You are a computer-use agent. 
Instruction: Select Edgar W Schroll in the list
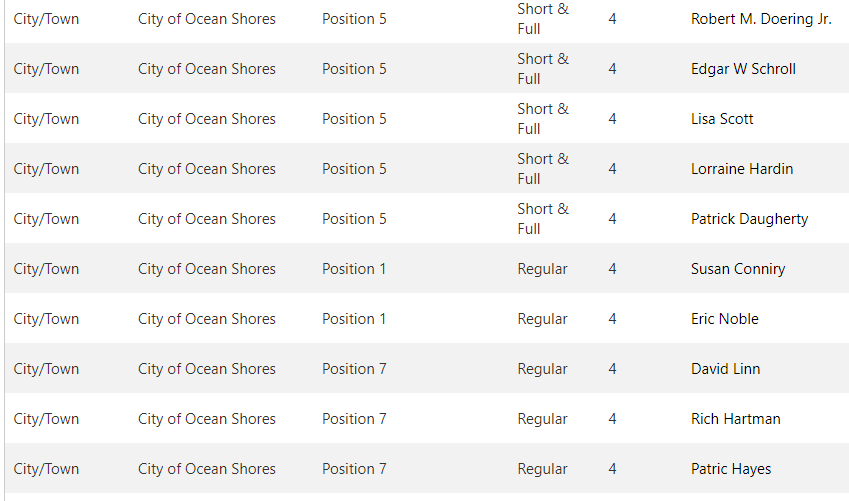[743, 69]
